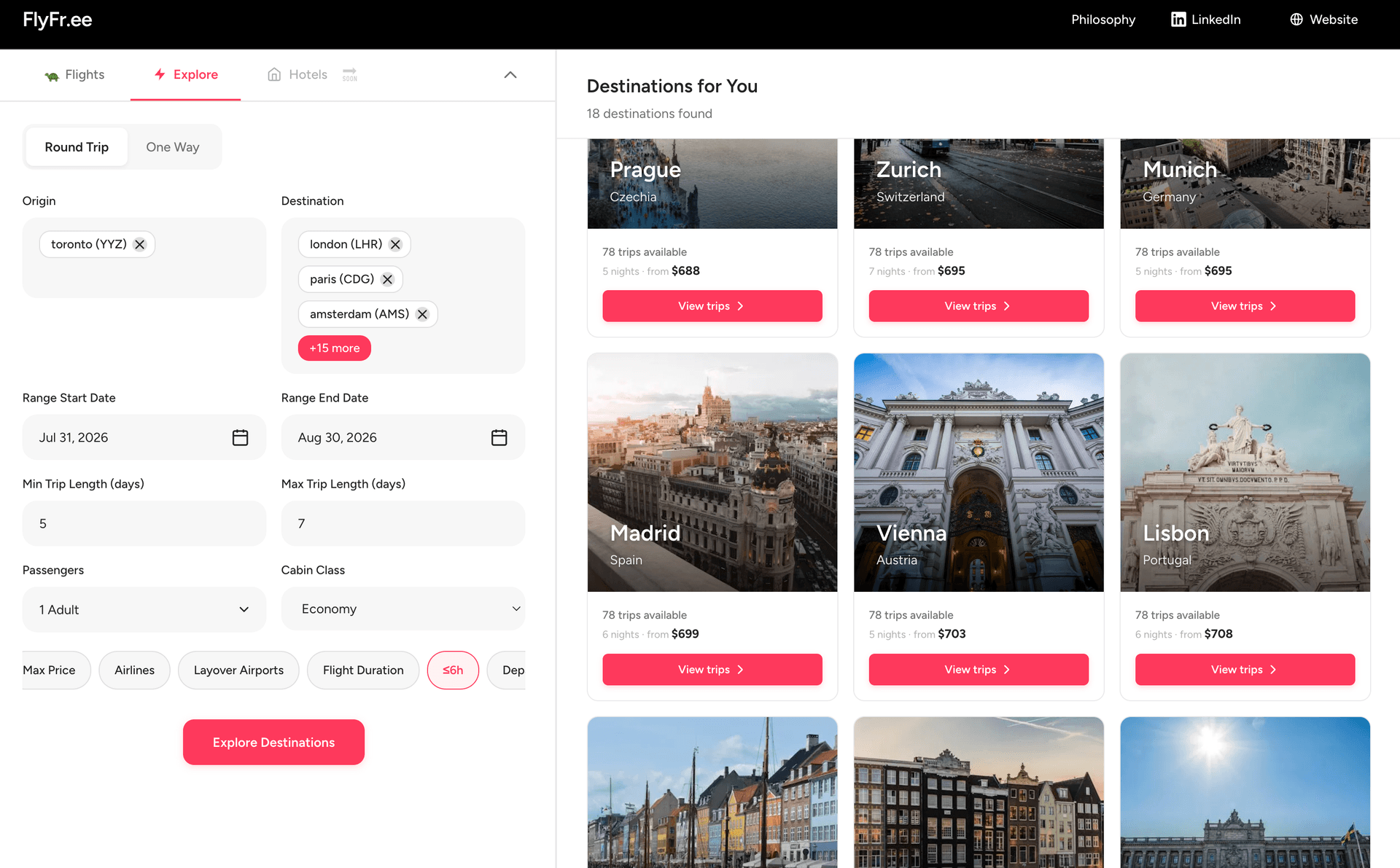The height and width of the screenshot is (868, 1400).
Task: Click the Vienna Austria card photo
Action: click(979, 472)
